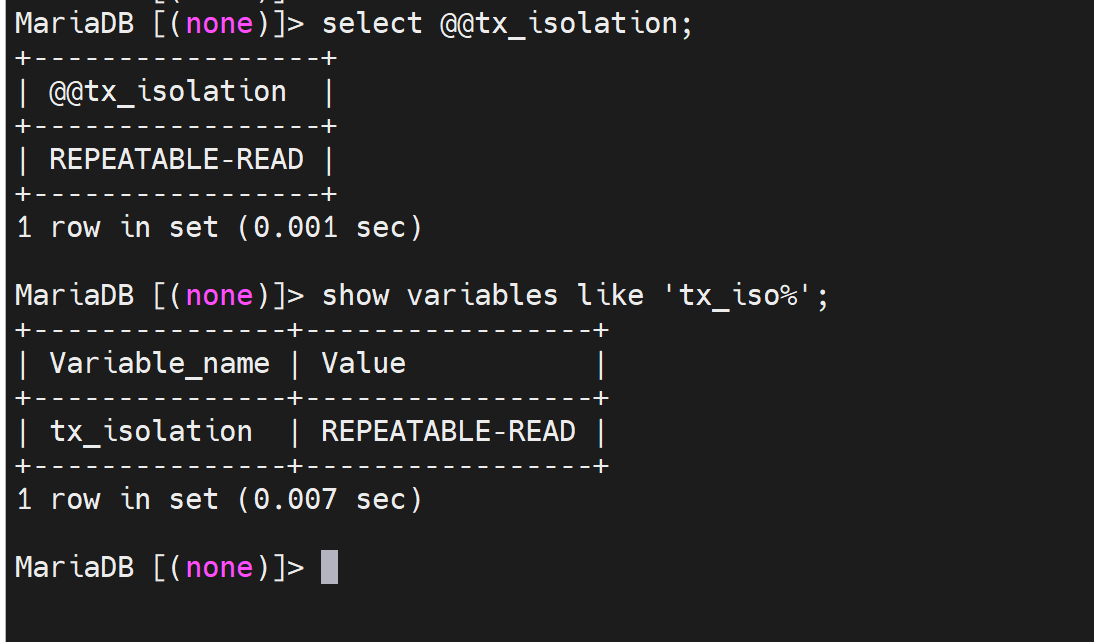Viewport: 1094px width, 642px height.
Task: Click magenta 'none' in the last prompt
Action: (219, 567)
